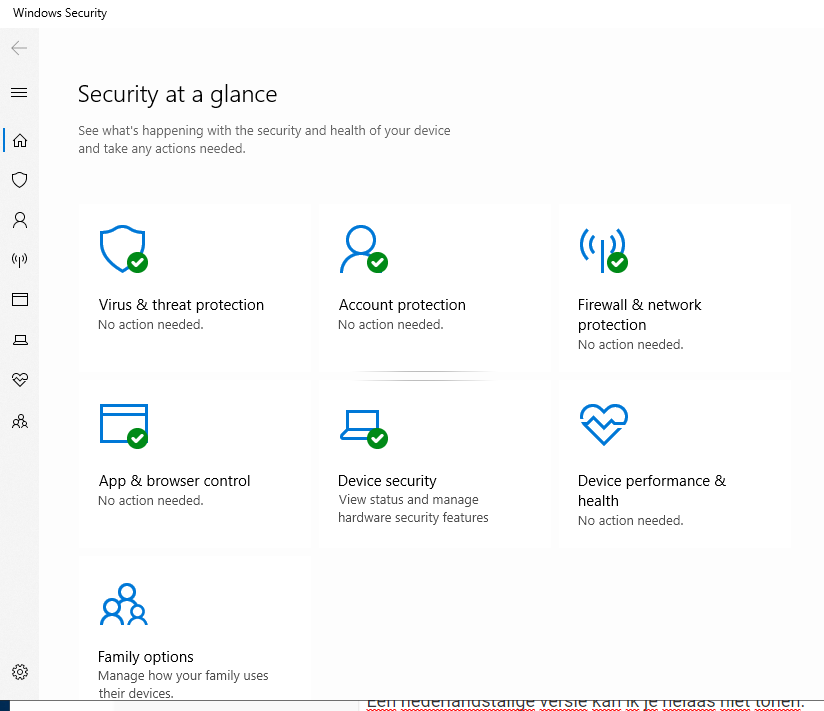Open sidebar Account protection person icon
Image resolution: width=824 pixels, height=711 pixels.
pos(19,220)
